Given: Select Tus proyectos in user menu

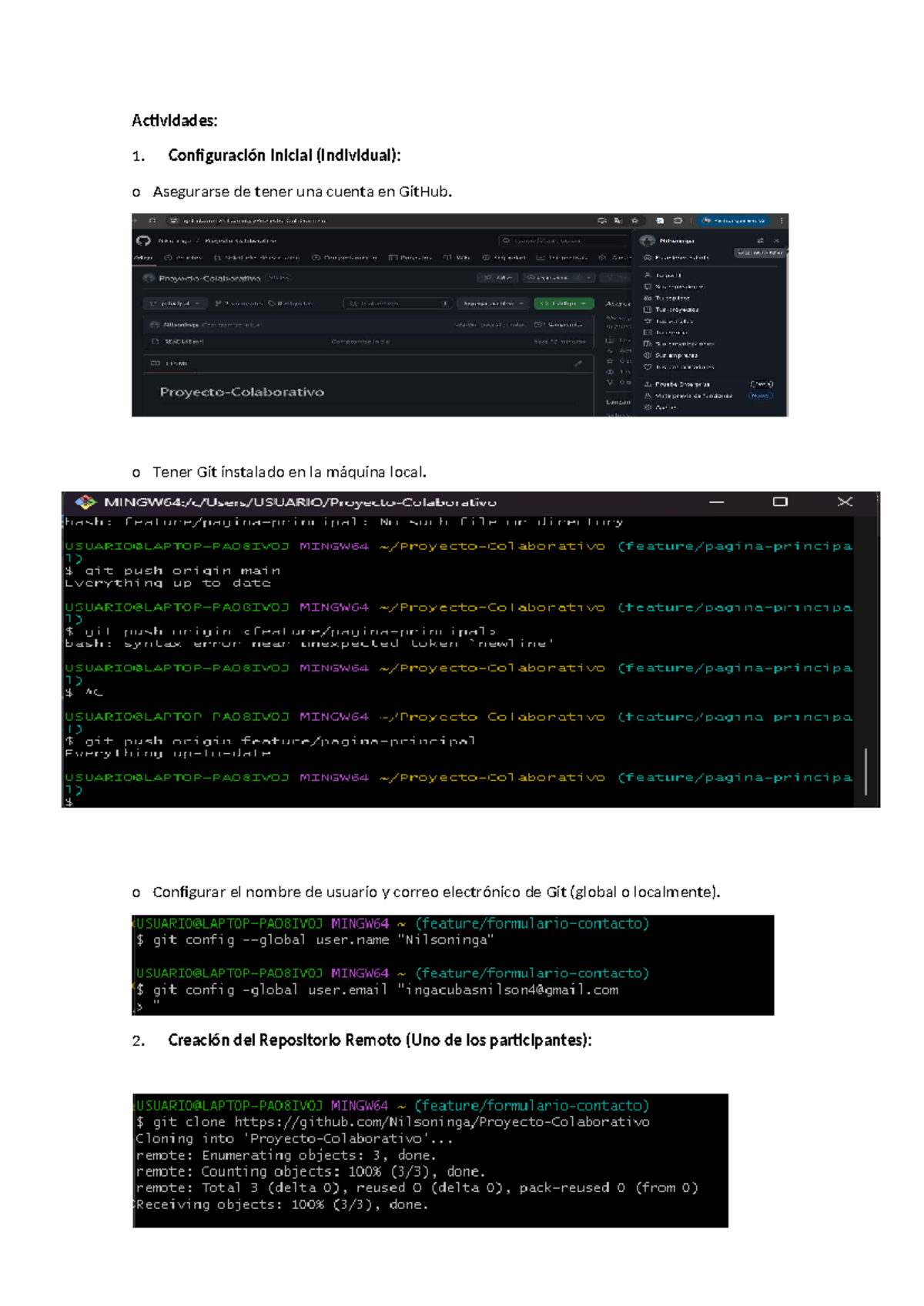Looking at the screenshot, I should 671,310.
